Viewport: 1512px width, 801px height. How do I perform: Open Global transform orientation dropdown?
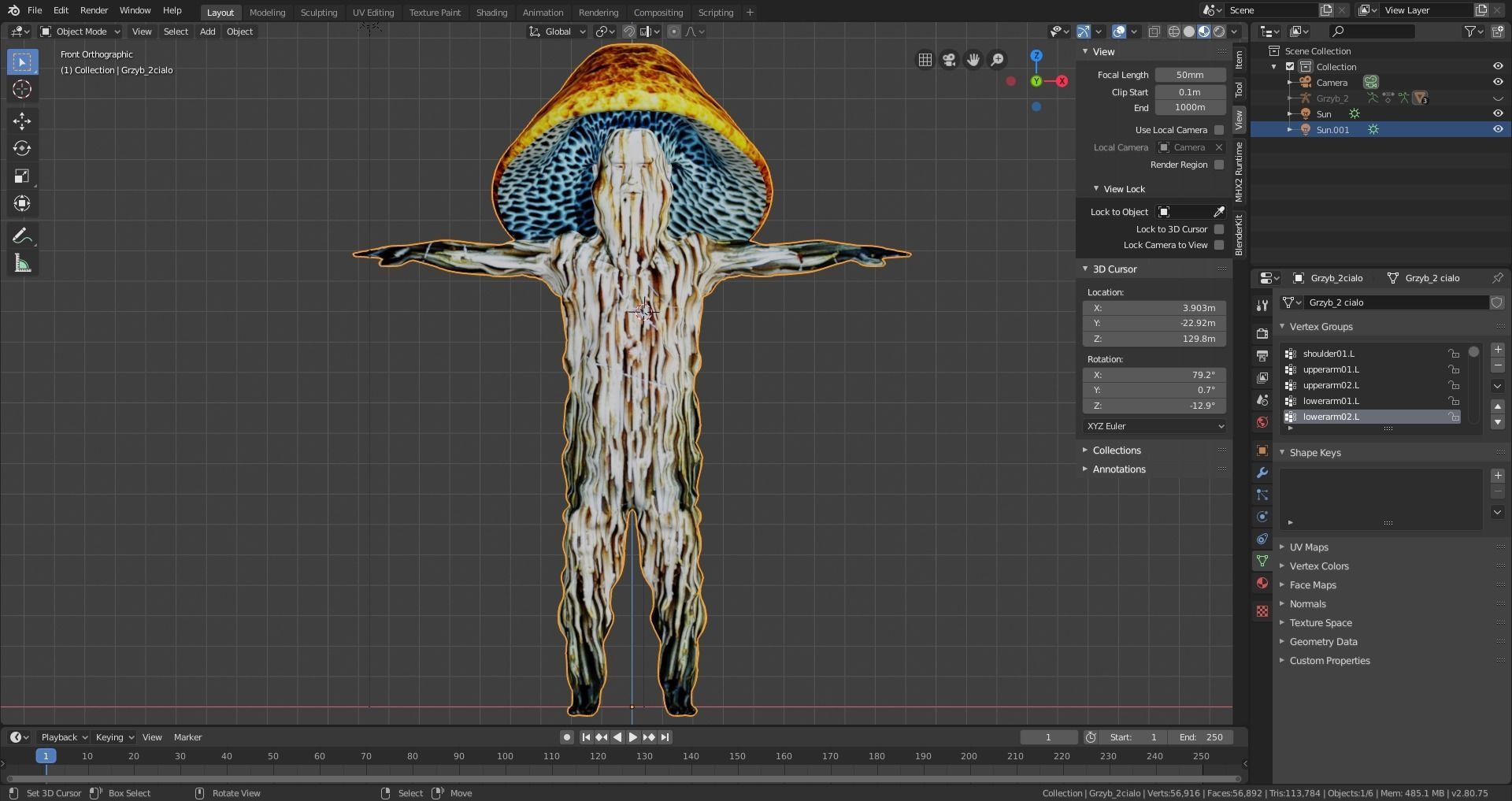(x=557, y=32)
